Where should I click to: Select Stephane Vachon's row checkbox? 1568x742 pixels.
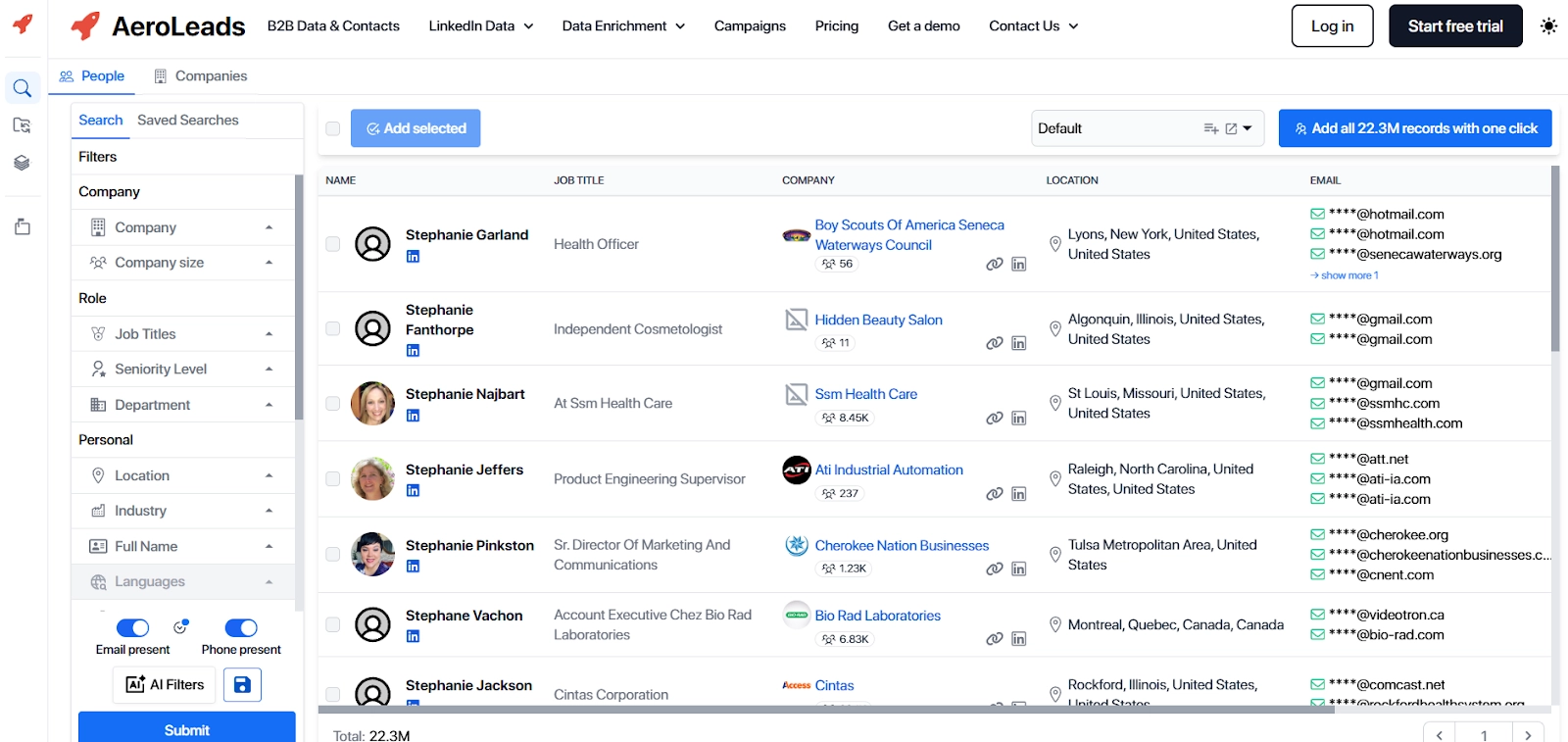coord(333,624)
